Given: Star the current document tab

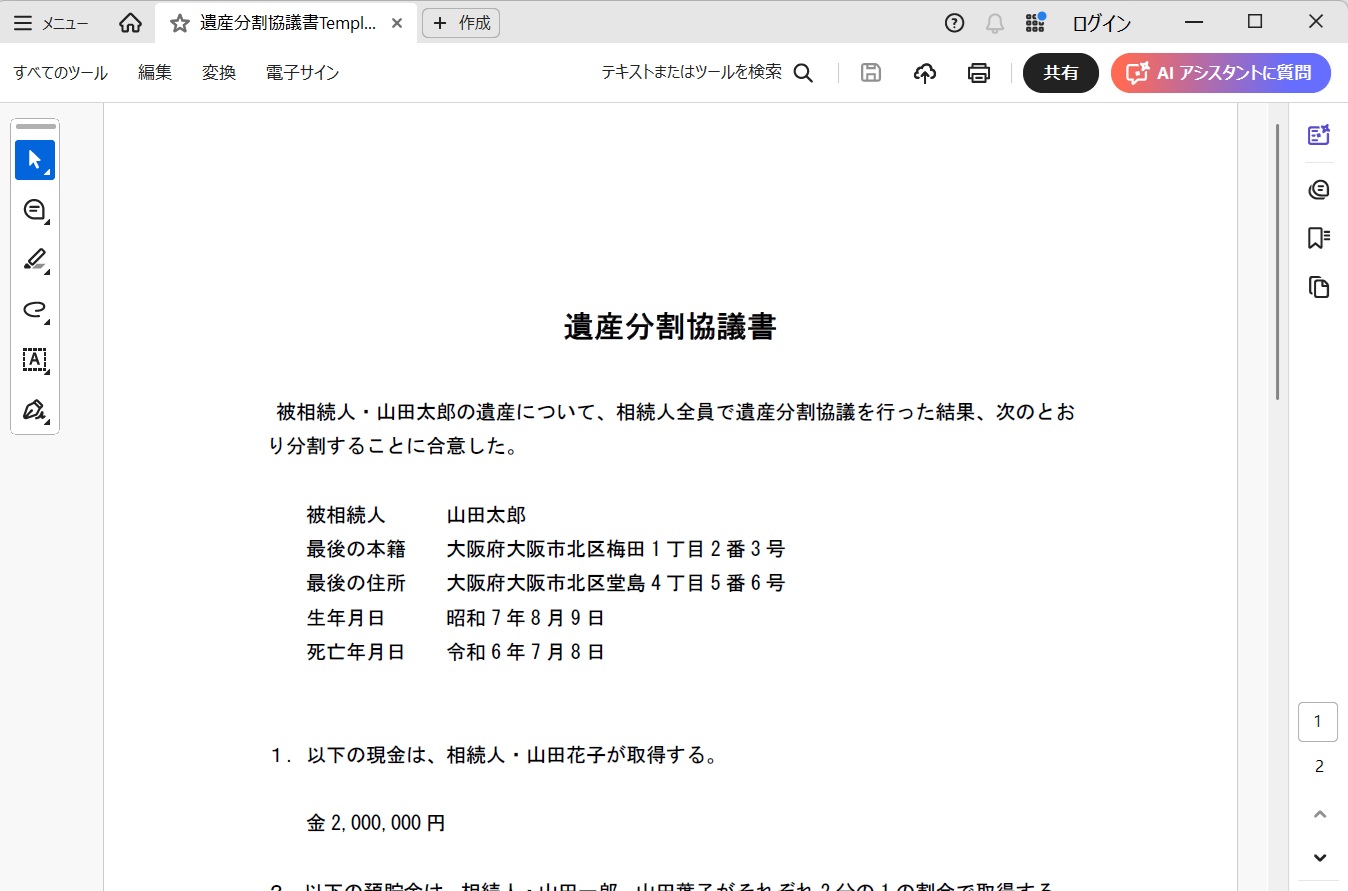Looking at the screenshot, I should coord(180,23).
